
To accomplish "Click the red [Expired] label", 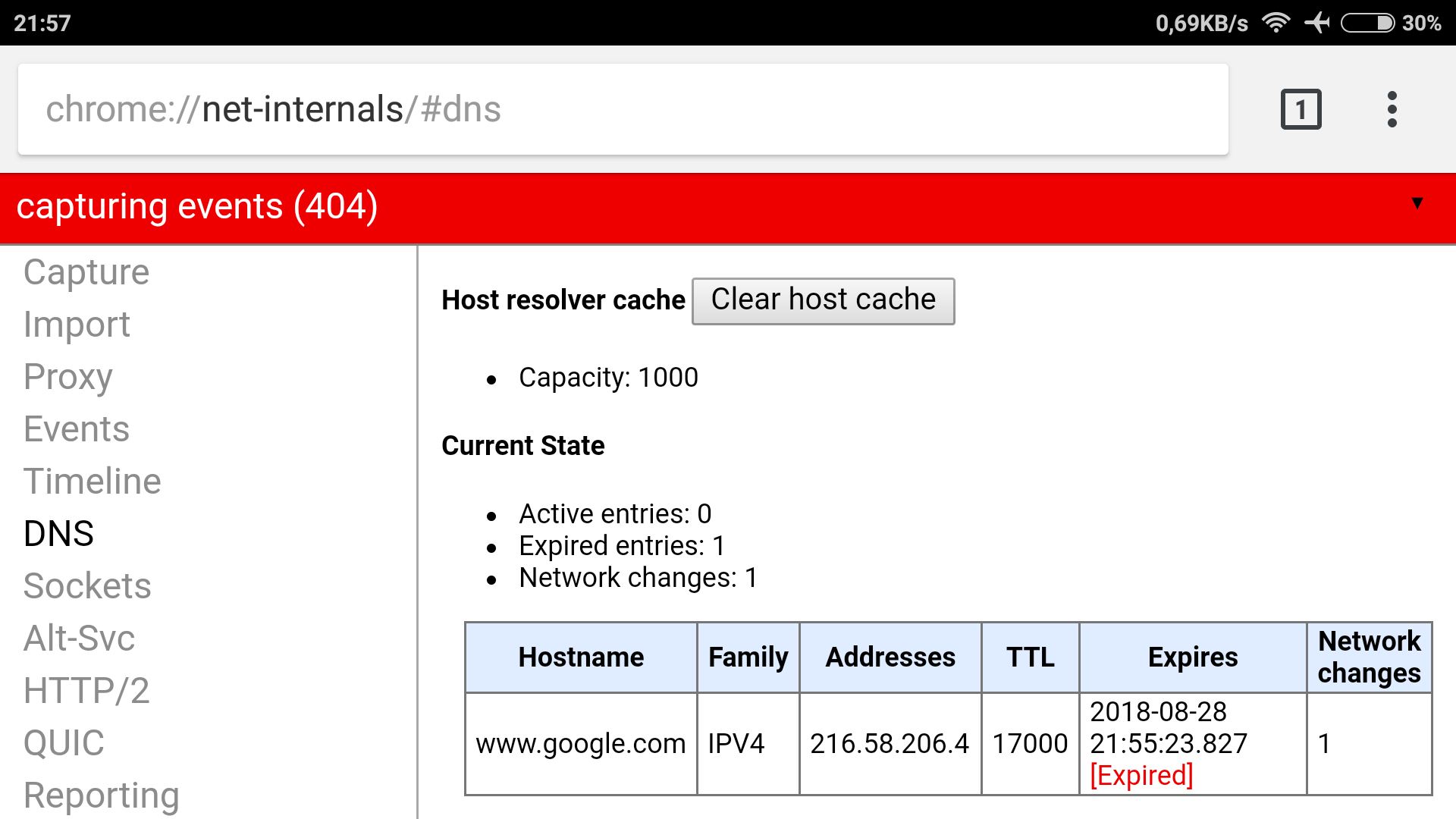I will coord(1141,776).
